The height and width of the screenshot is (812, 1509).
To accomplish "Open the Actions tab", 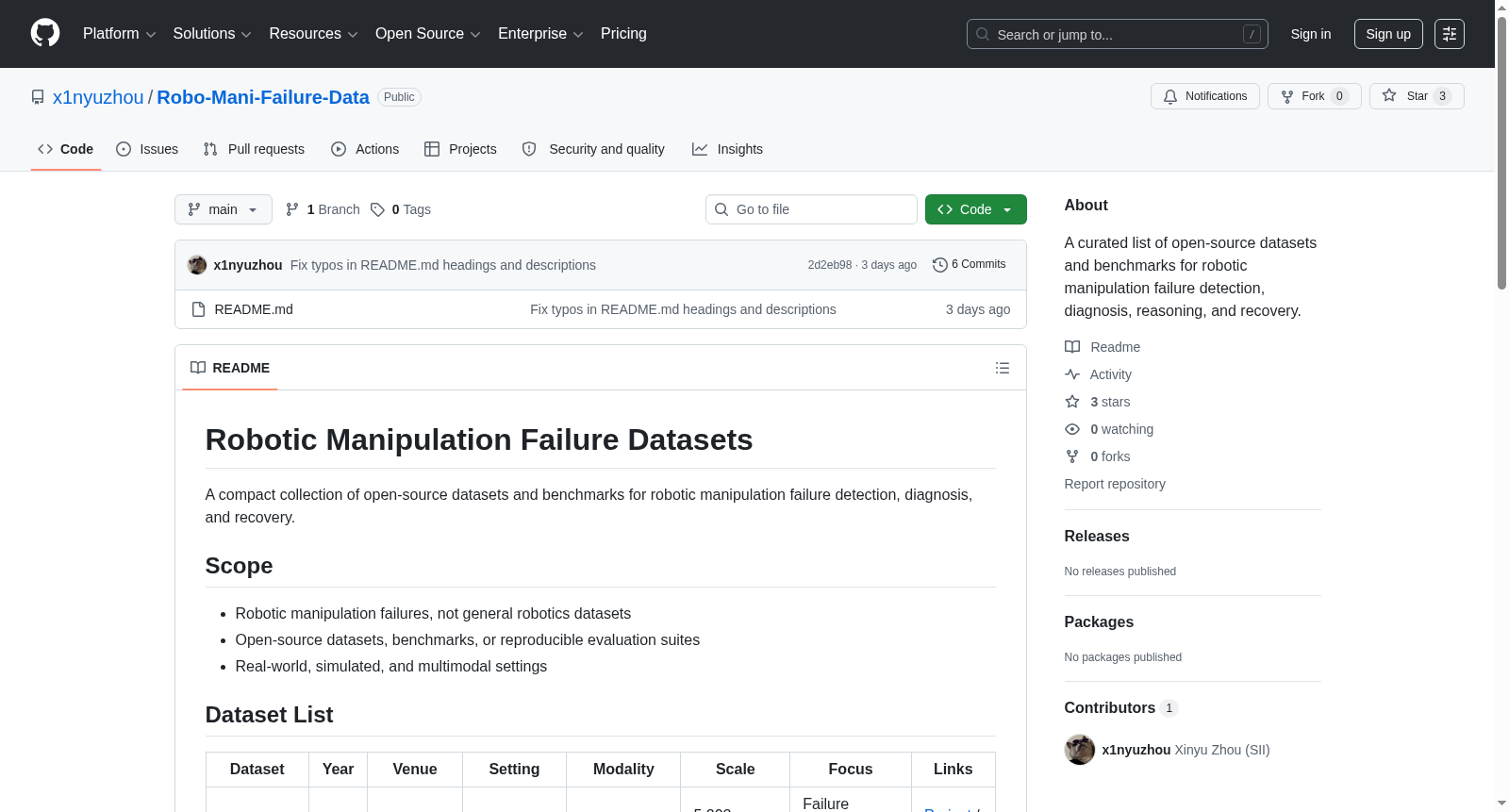I will tap(365, 149).
